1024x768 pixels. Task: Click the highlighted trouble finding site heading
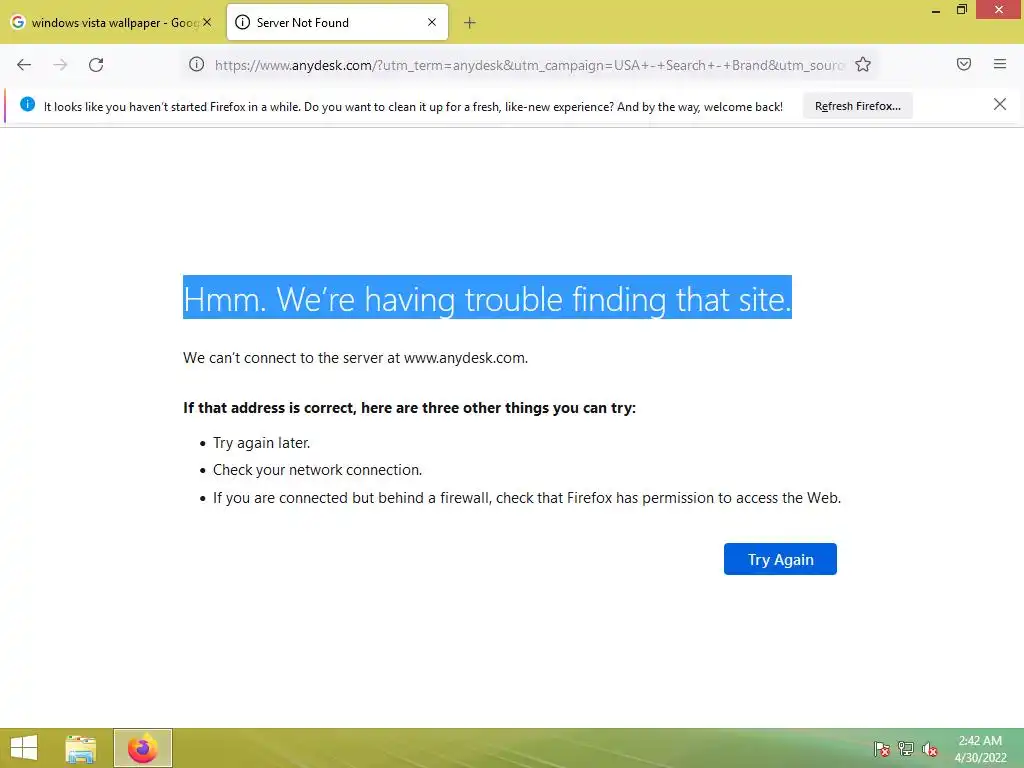pyautogui.click(x=487, y=297)
